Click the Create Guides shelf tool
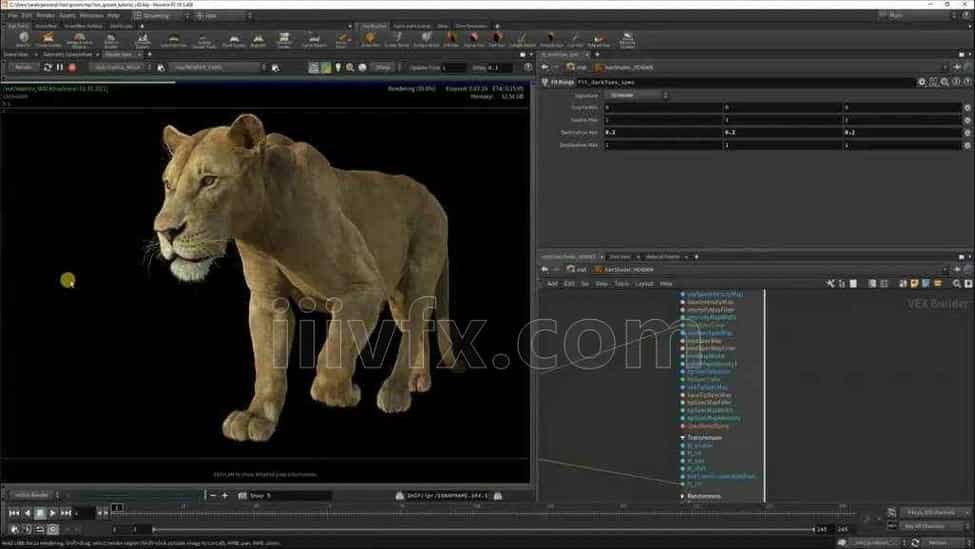Image resolution: width=975 pixels, height=549 pixels. click(48, 39)
